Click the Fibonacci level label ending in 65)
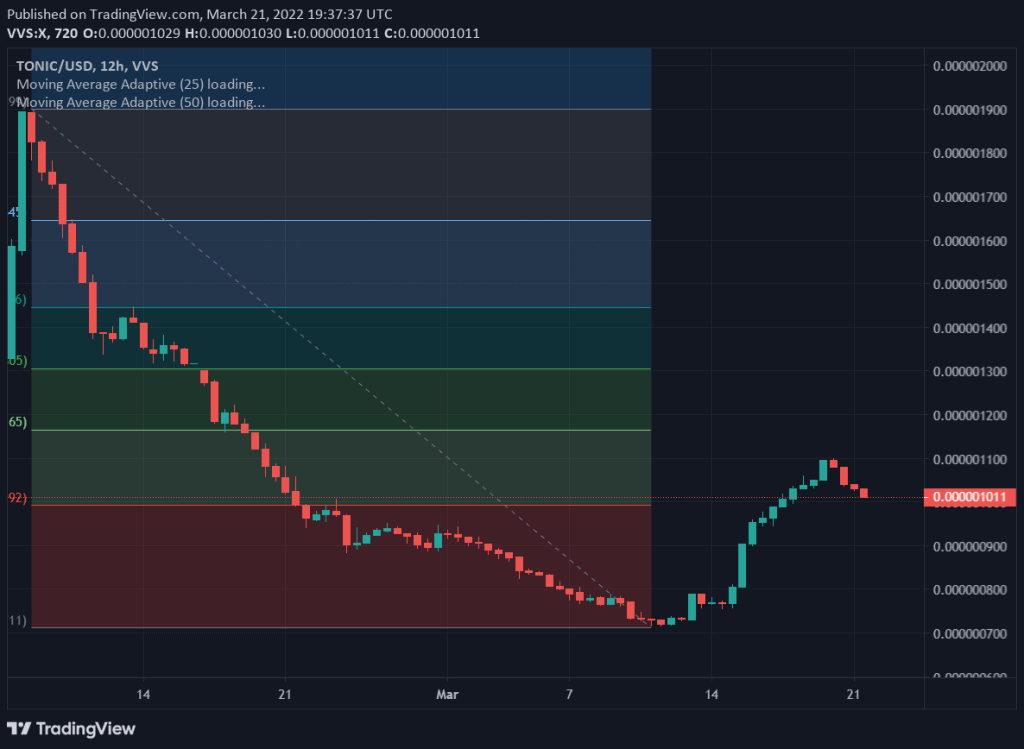Viewport: 1024px width, 749px height. click(18, 422)
